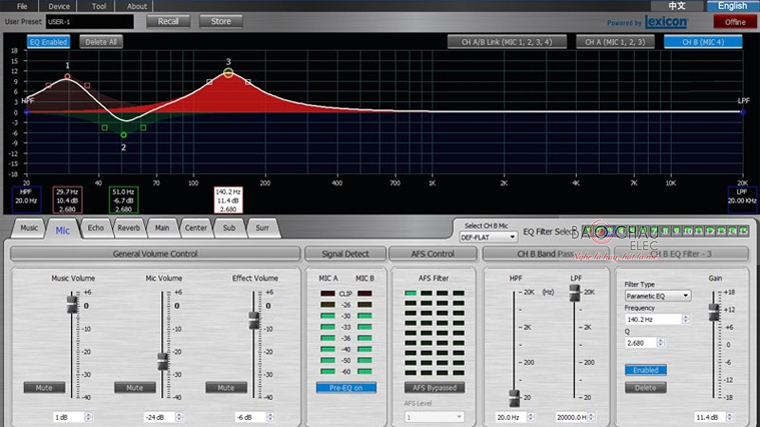Select the CH A (MIC 1, 2, 3) button

(x=615, y=42)
